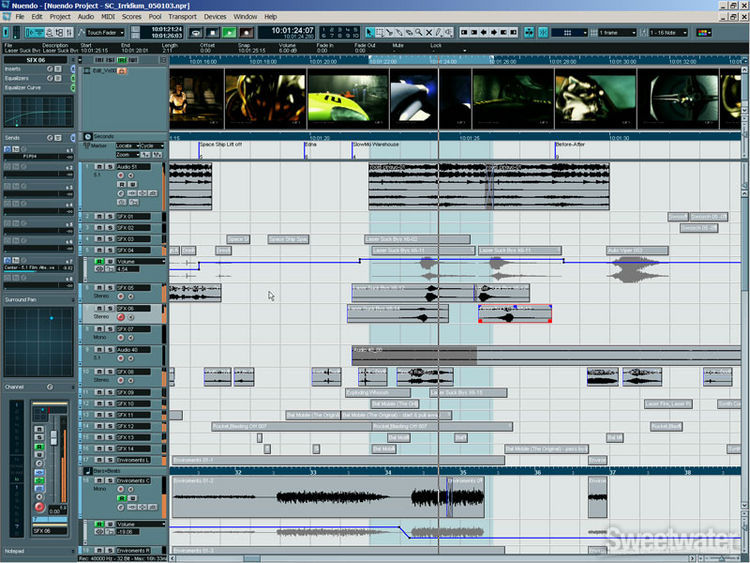Open the Pool menu
Image resolution: width=750 pixels, height=563 pixels.
(x=155, y=17)
